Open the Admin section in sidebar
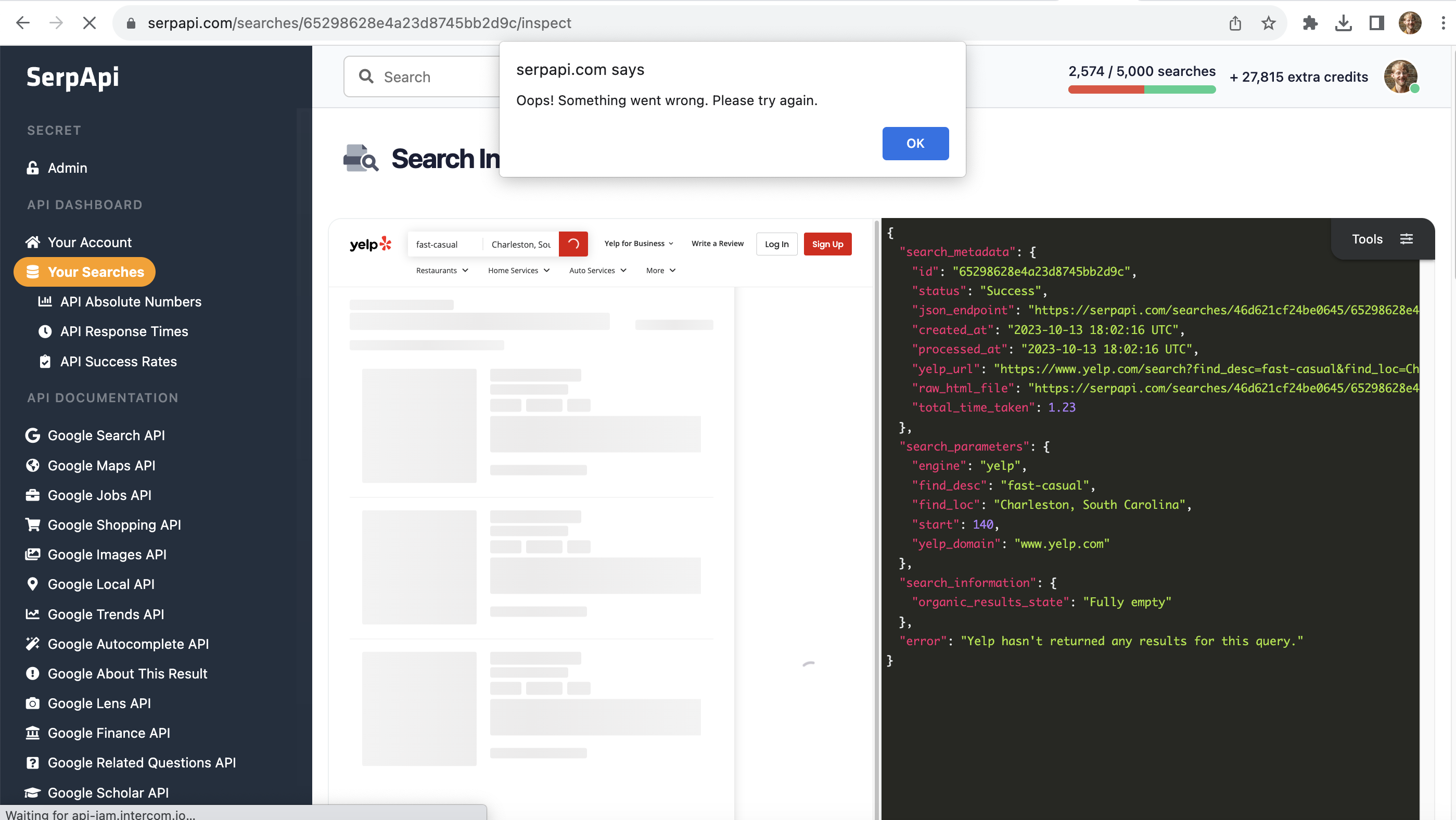 (x=67, y=168)
